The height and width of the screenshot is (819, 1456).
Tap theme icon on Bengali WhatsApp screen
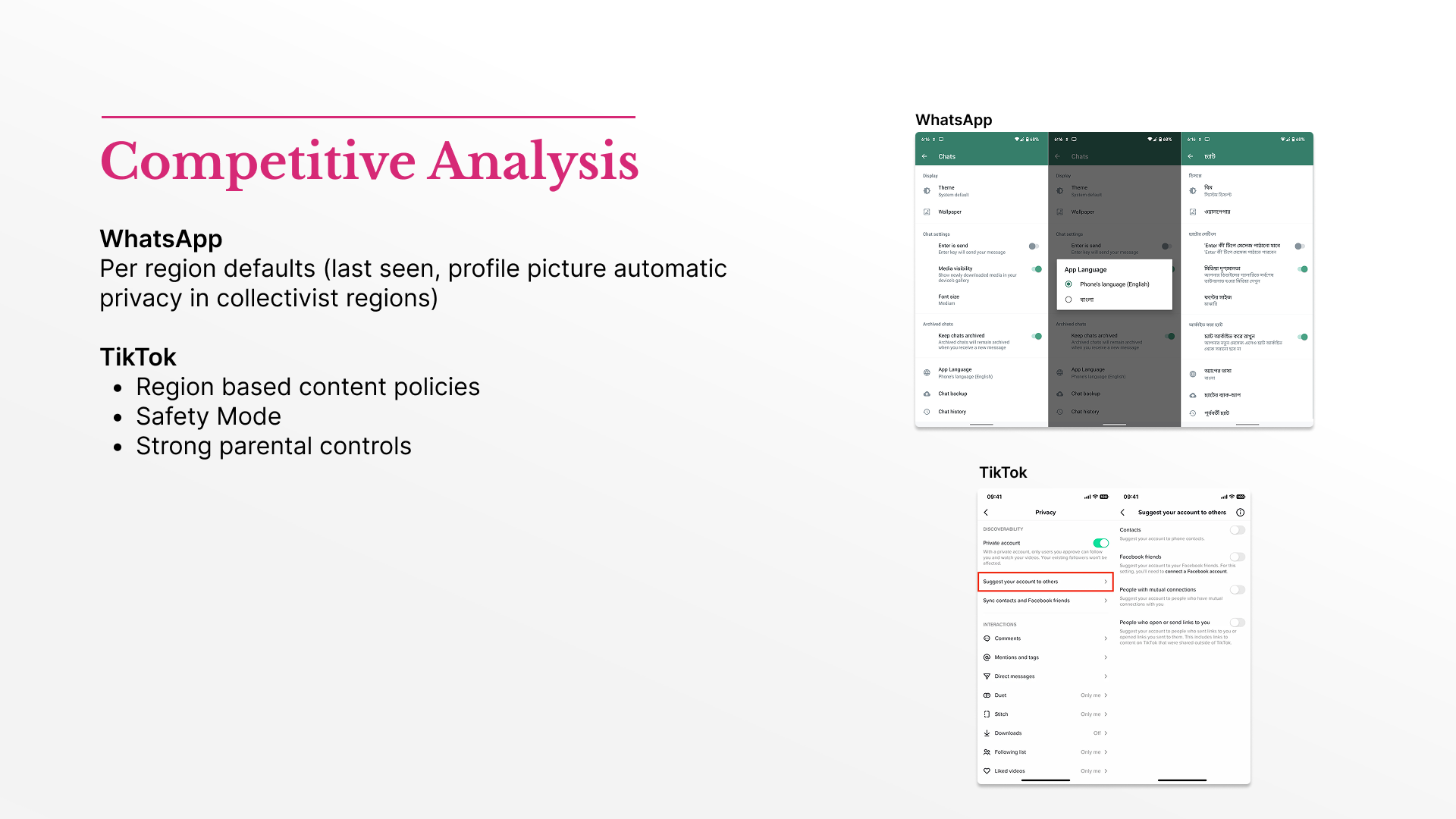1193,191
